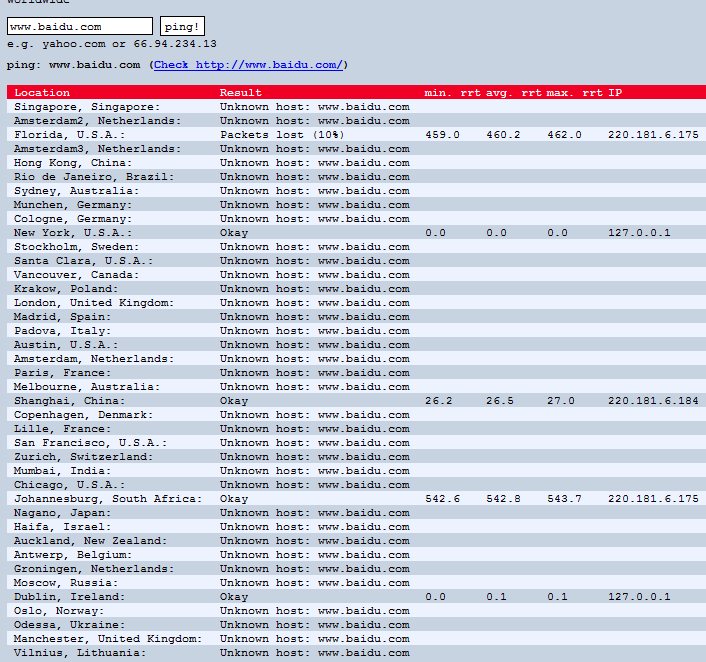Click the ping! button
The image size is (706, 662).
182,26
